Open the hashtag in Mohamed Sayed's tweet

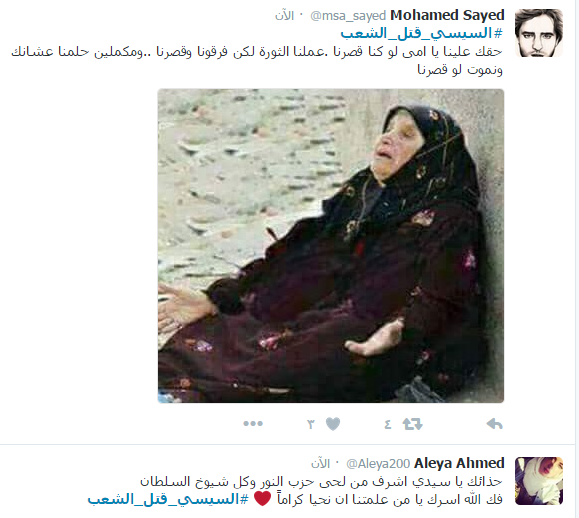[x=421, y=34]
